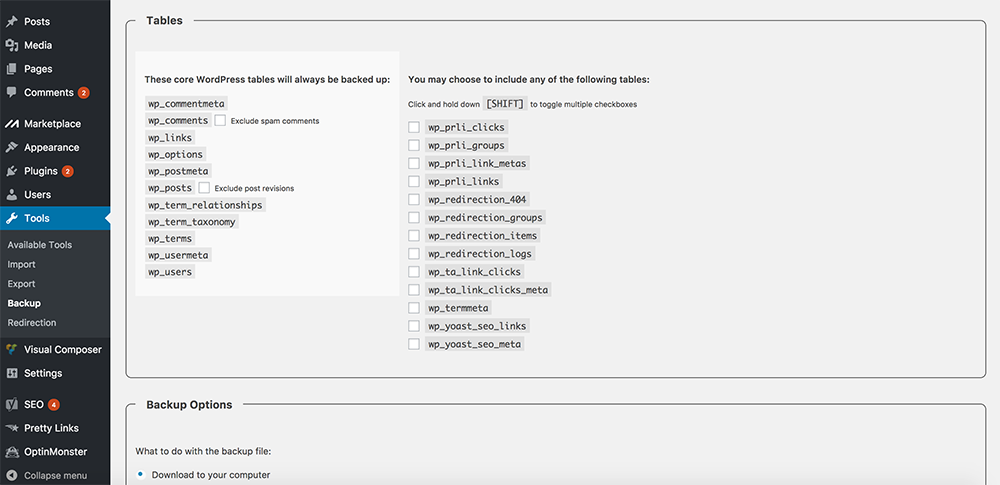Click the Plugins plug icon
Viewport: 1000px width, 485px height.
click(11, 171)
